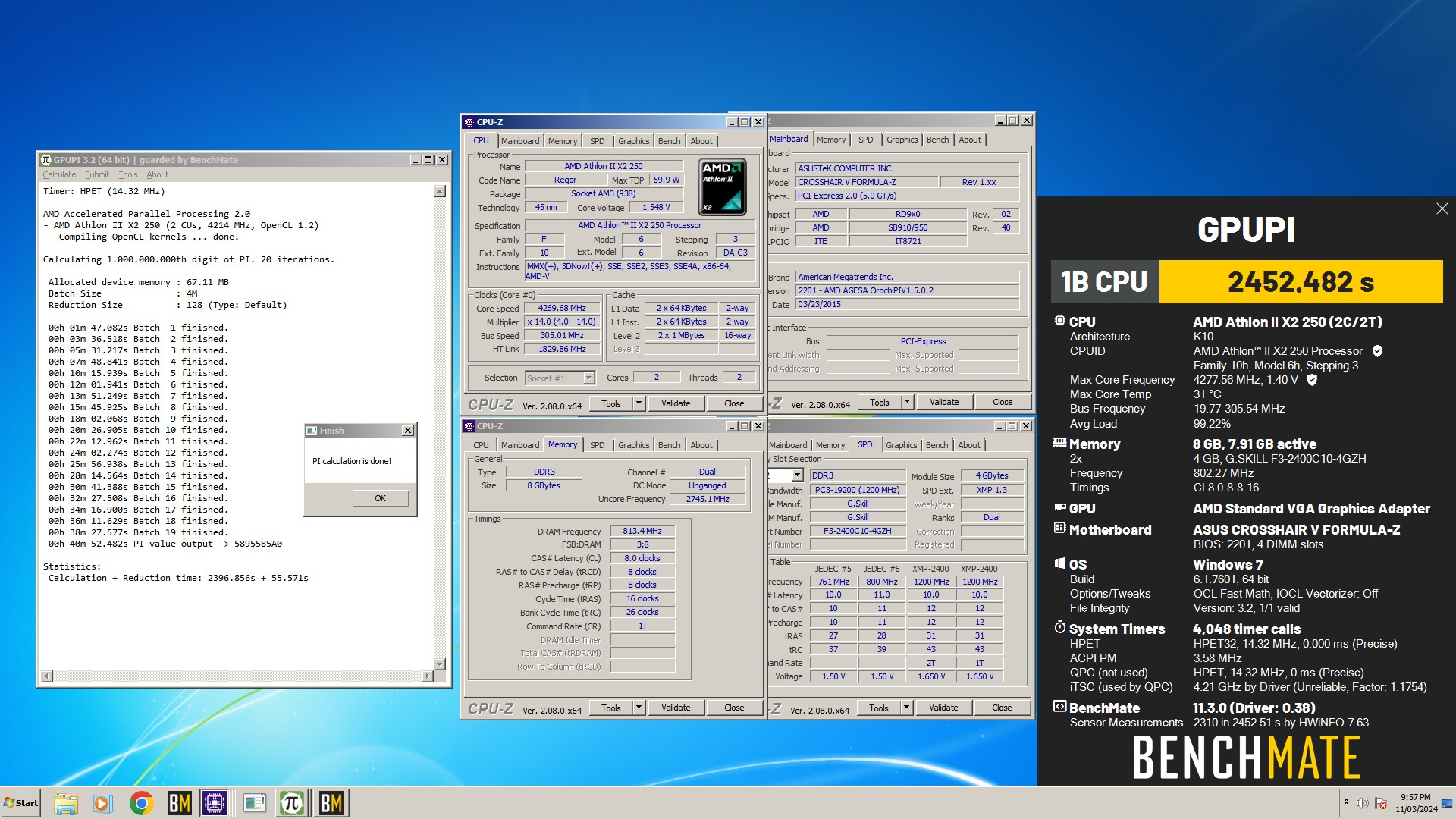Image resolution: width=1456 pixels, height=819 pixels.
Task: Open the Submit menu in GPUPI
Action: tap(97, 174)
